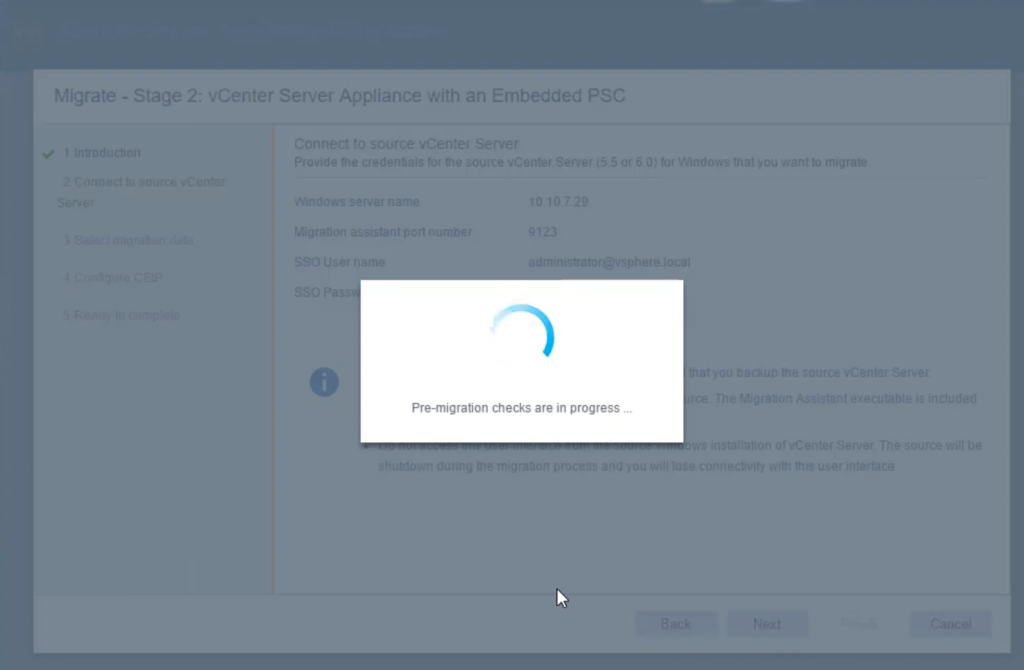Click the Finish button
The image size is (1024, 670).
tap(859, 624)
